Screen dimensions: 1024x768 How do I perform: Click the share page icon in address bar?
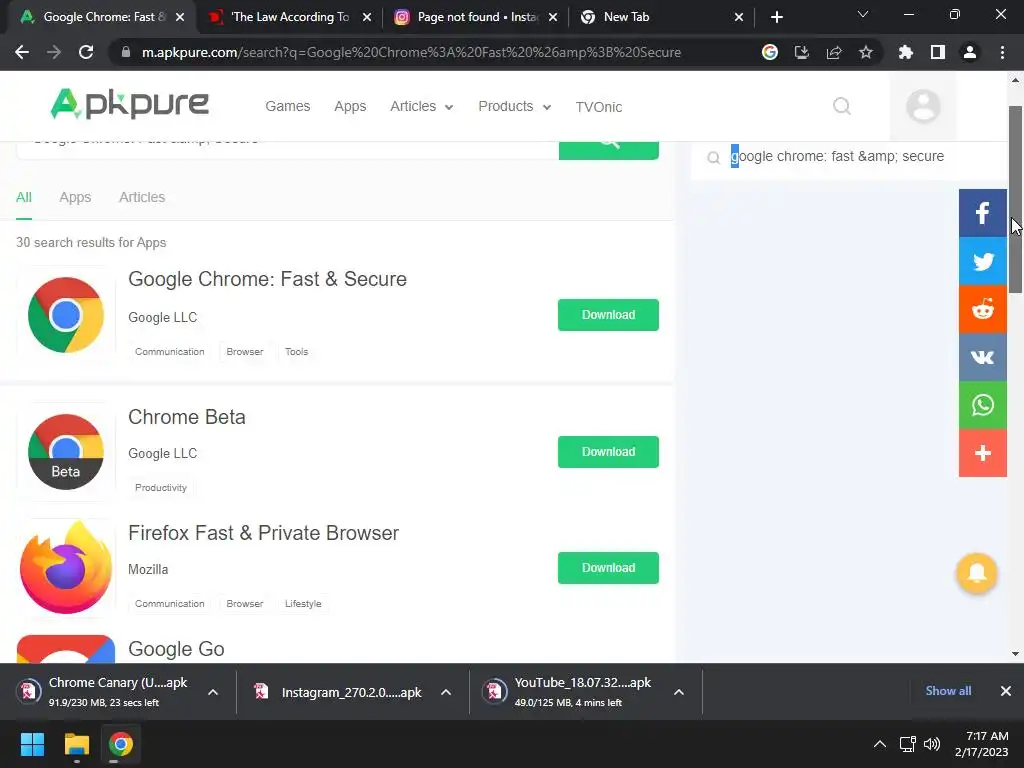click(833, 52)
